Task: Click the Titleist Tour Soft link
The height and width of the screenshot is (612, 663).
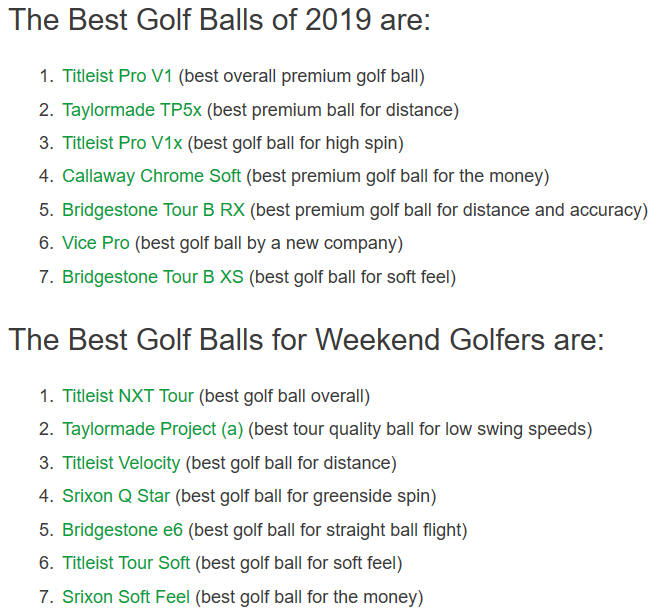Action: point(126,563)
